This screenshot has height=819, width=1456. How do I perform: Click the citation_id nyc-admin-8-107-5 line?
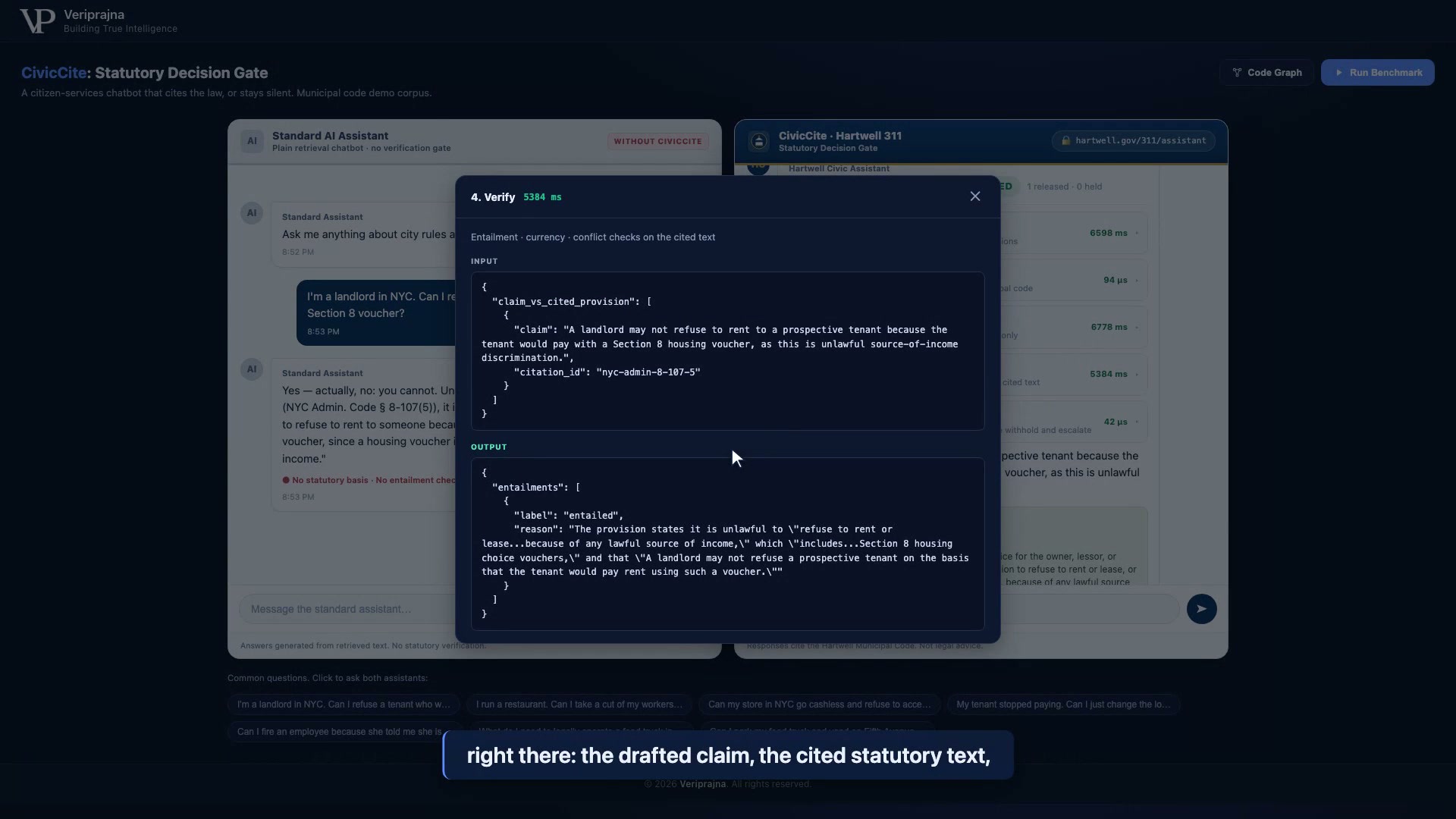pyautogui.click(x=607, y=372)
